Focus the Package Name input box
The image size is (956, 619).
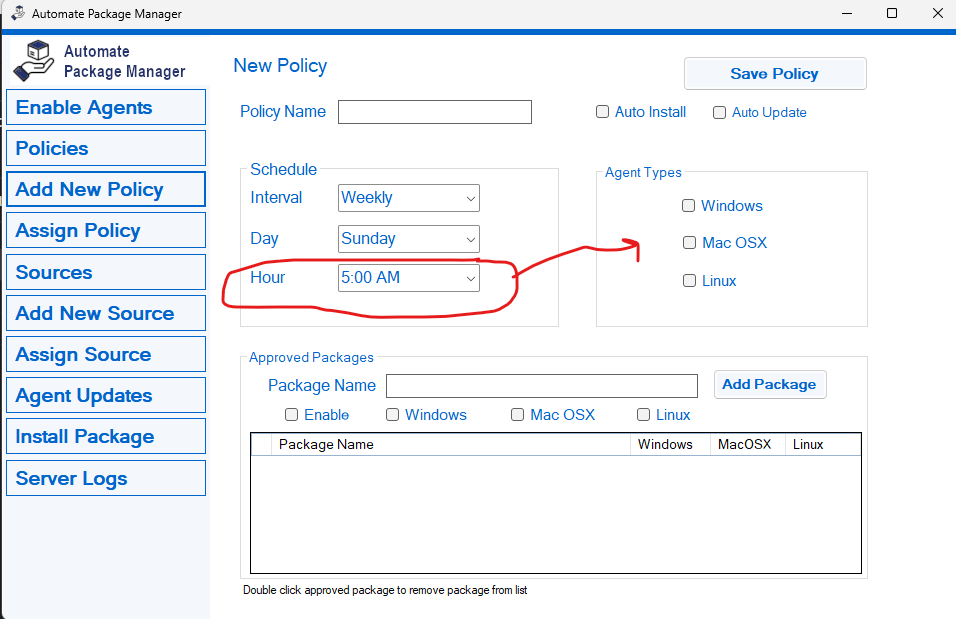pyautogui.click(x=541, y=386)
